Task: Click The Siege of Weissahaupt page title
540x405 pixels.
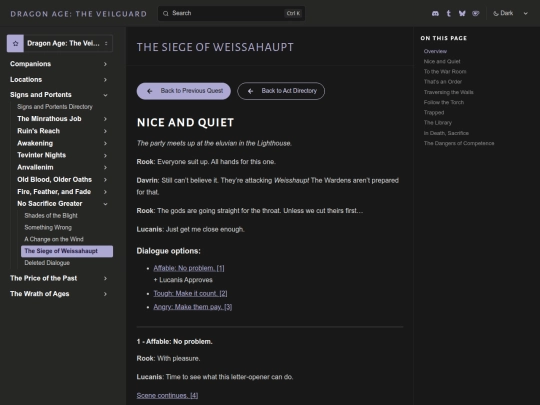Action: (x=215, y=47)
